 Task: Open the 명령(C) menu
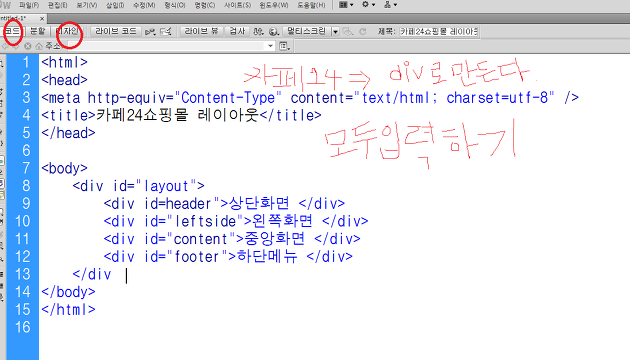205,5
